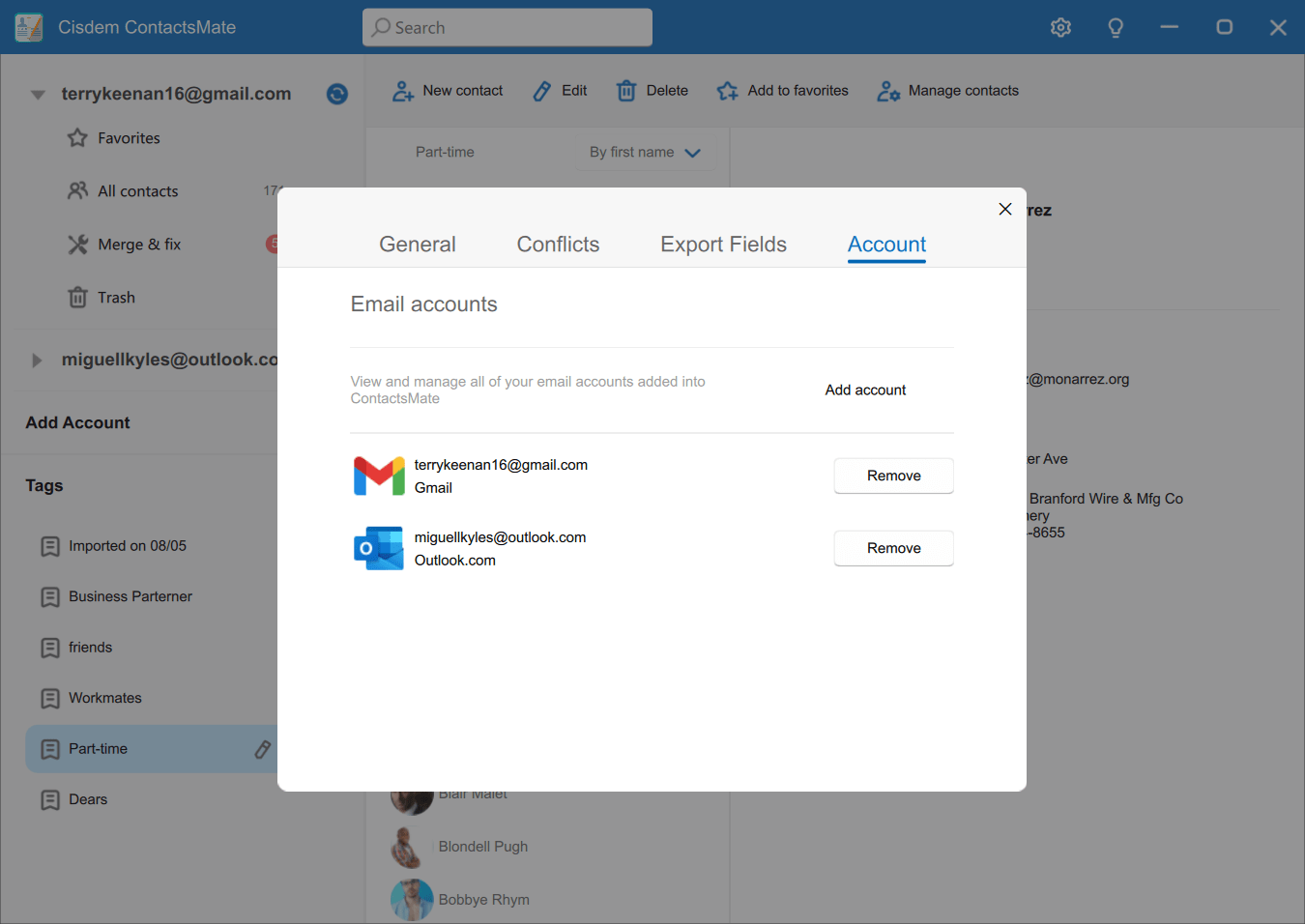Click into the Search field
The height and width of the screenshot is (924, 1305).
coord(507,28)
